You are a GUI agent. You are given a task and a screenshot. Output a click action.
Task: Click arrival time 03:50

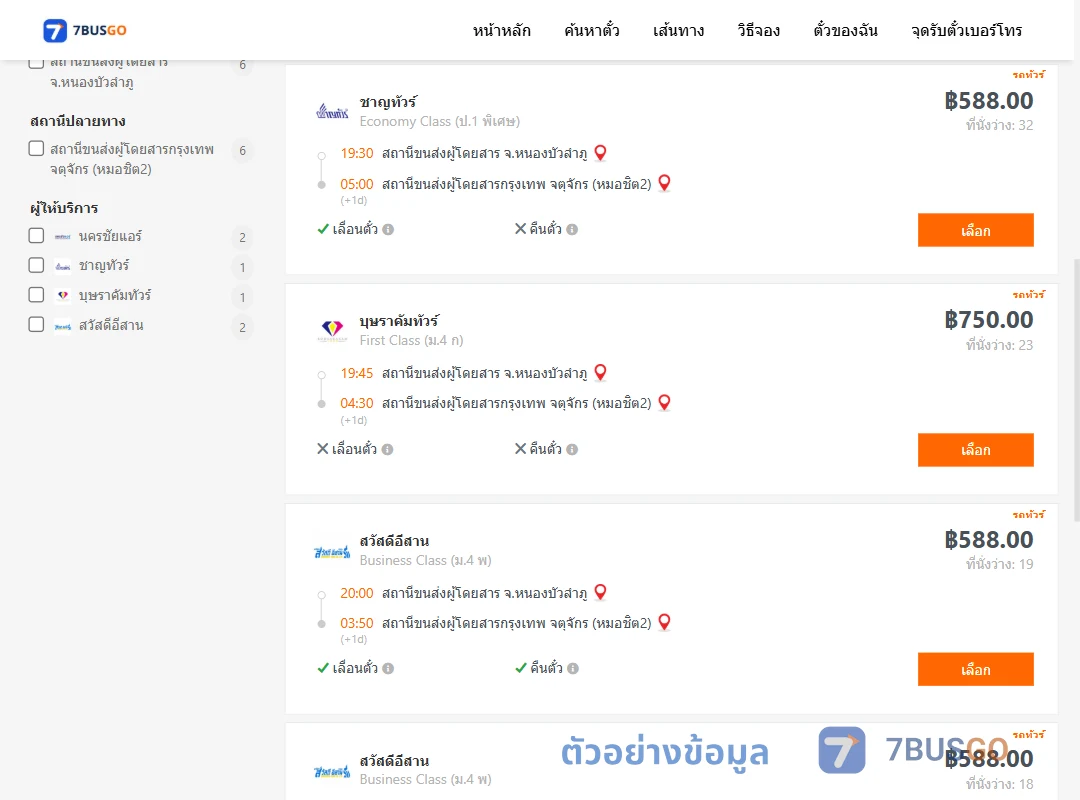coord(357,623)
